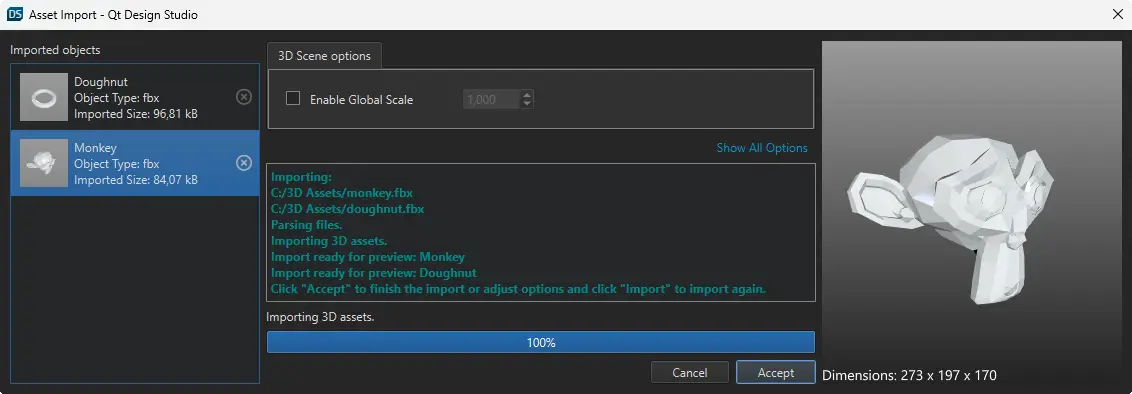Click the 'Imported objects' heading
The image size is (1132, 394).
point(56,51)
